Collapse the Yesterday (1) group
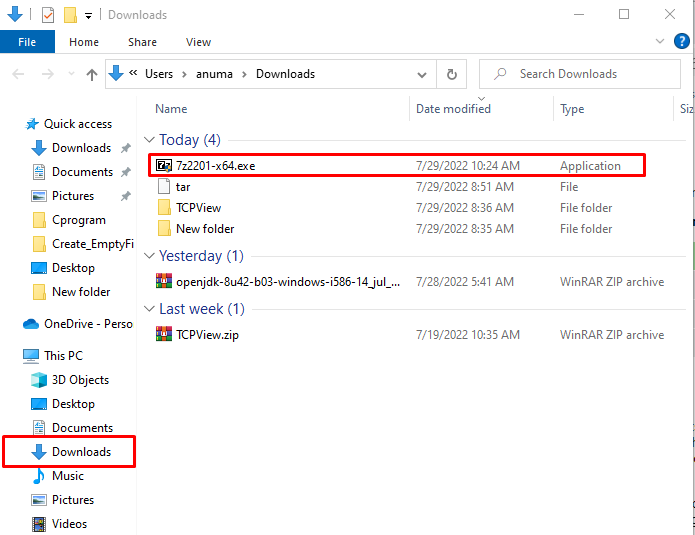The height and width of the screenshot is (535, 695). click(150, 256)
